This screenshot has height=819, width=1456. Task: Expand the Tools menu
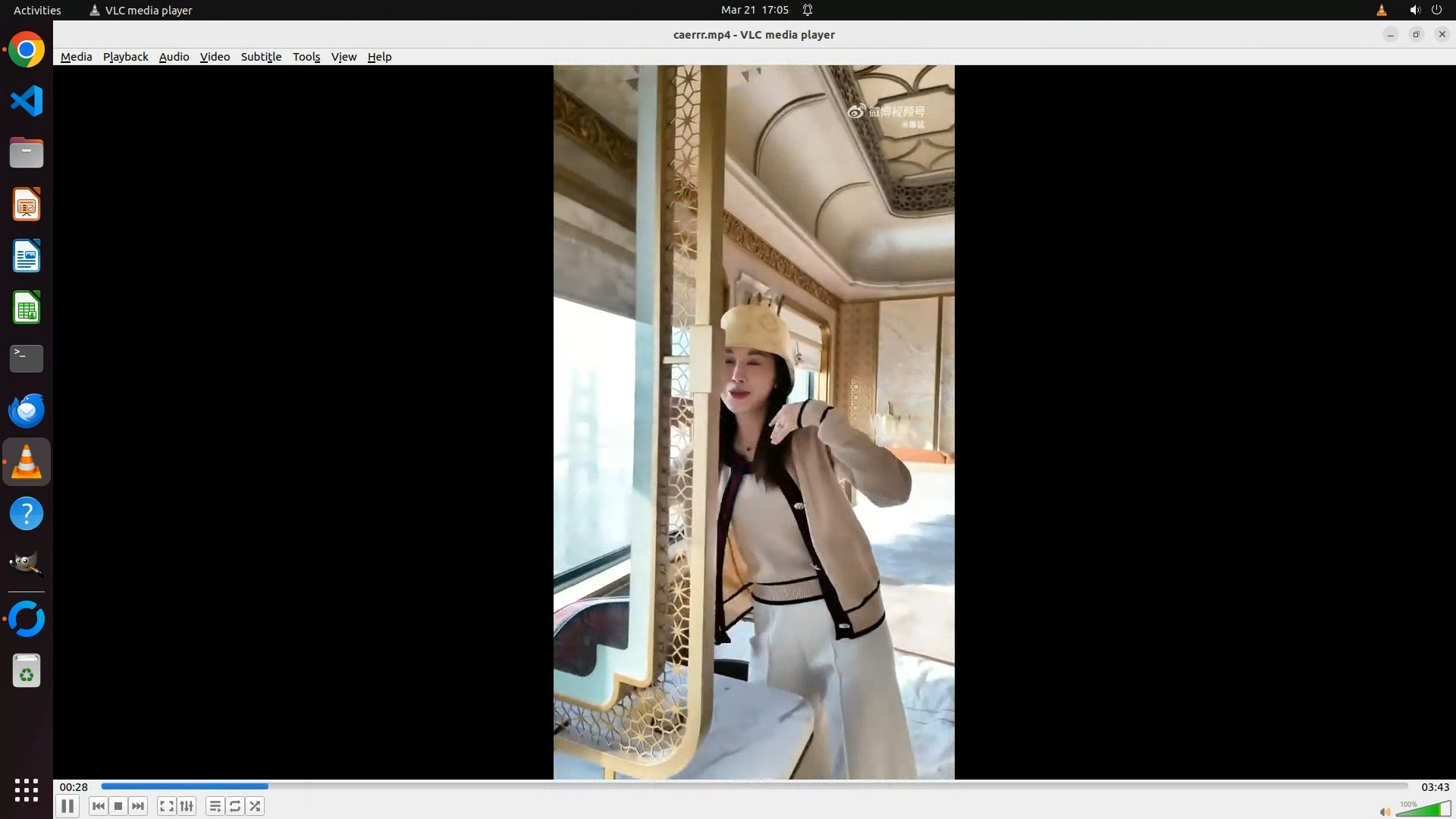(x=306, y=57)
